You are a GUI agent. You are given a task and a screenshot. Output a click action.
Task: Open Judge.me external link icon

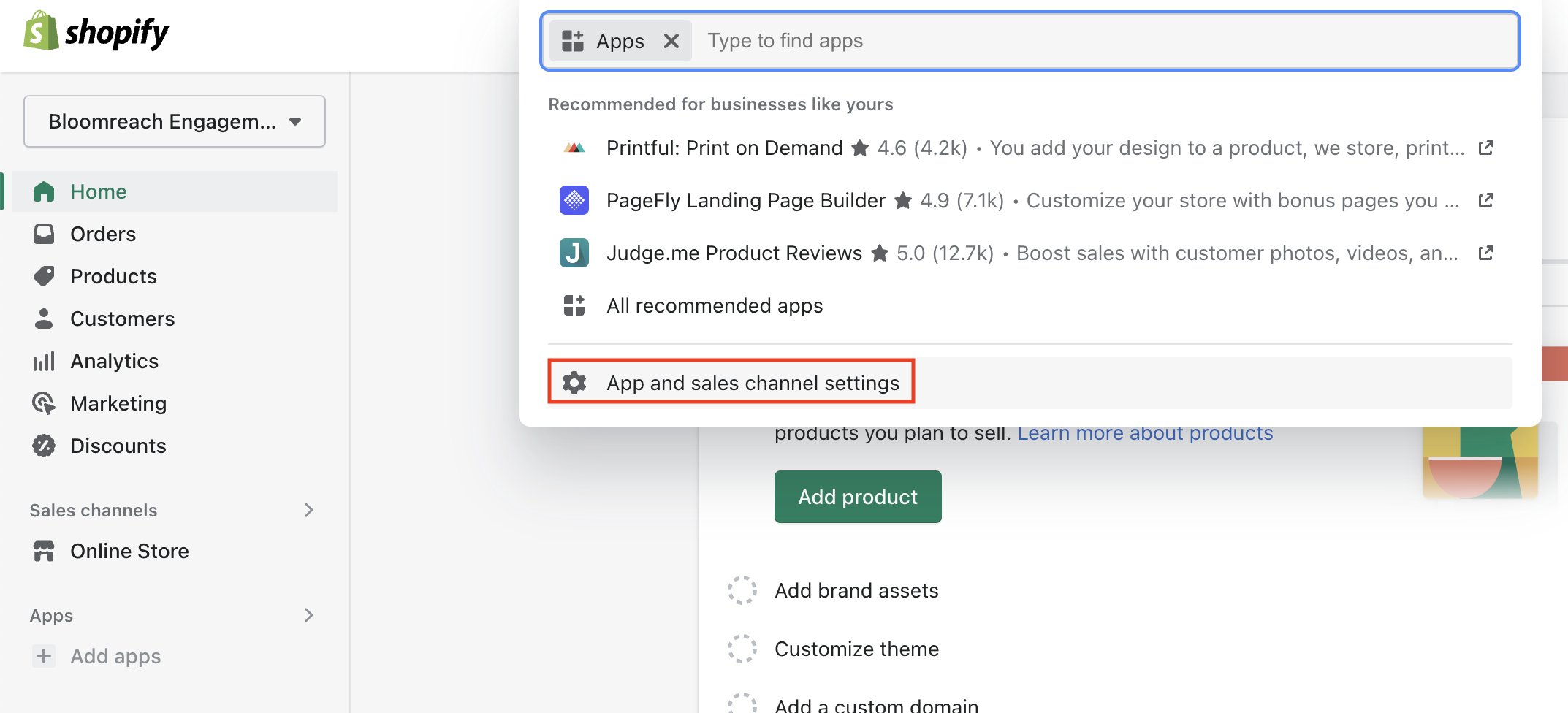[x=1486, y=253]
